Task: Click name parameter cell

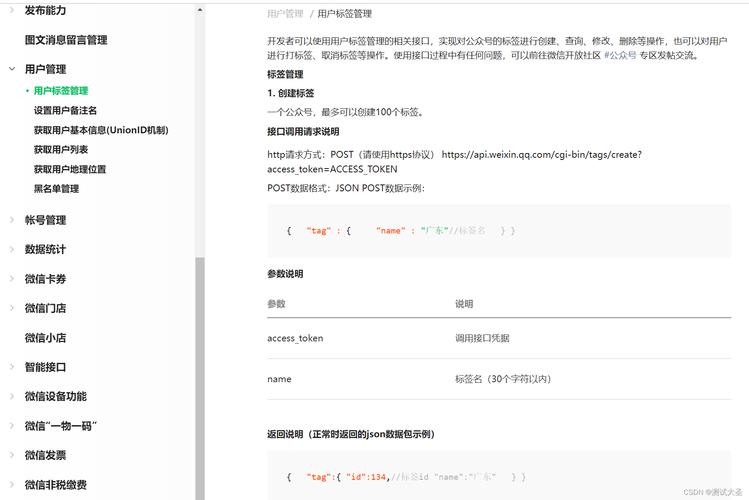Action: (x=279, y=379)
